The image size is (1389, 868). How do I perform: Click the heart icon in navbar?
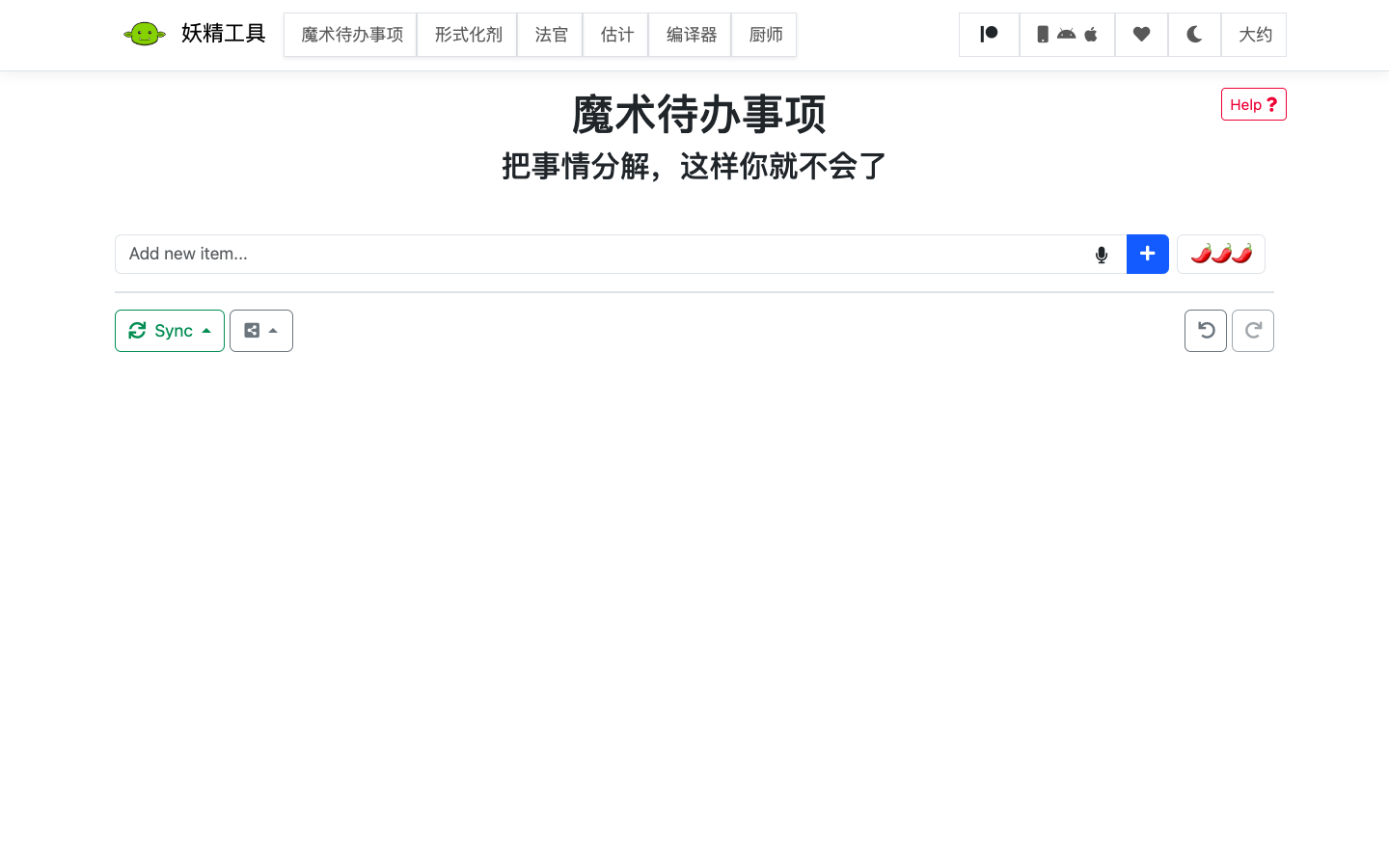click(1141, 35)
